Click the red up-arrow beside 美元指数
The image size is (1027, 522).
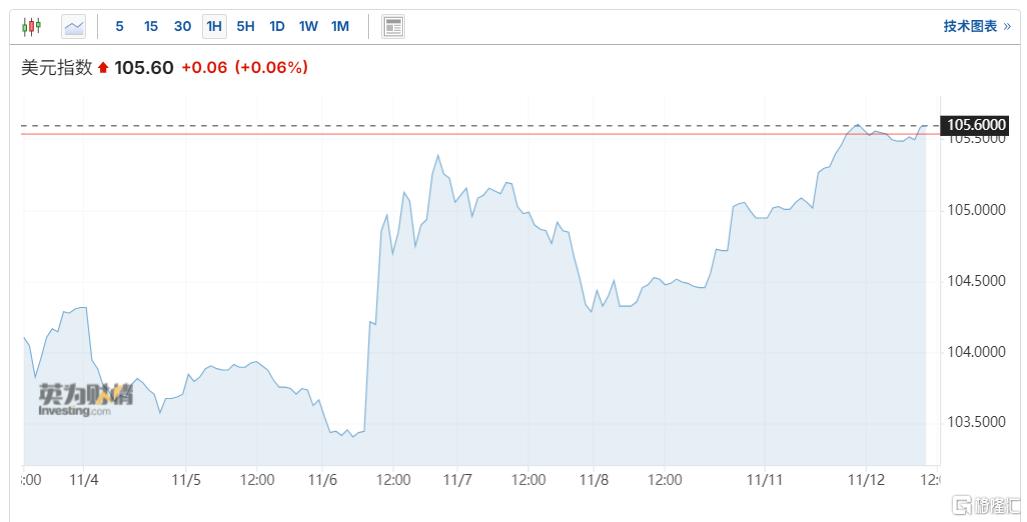pyautogui.click(x=103, y=67)
